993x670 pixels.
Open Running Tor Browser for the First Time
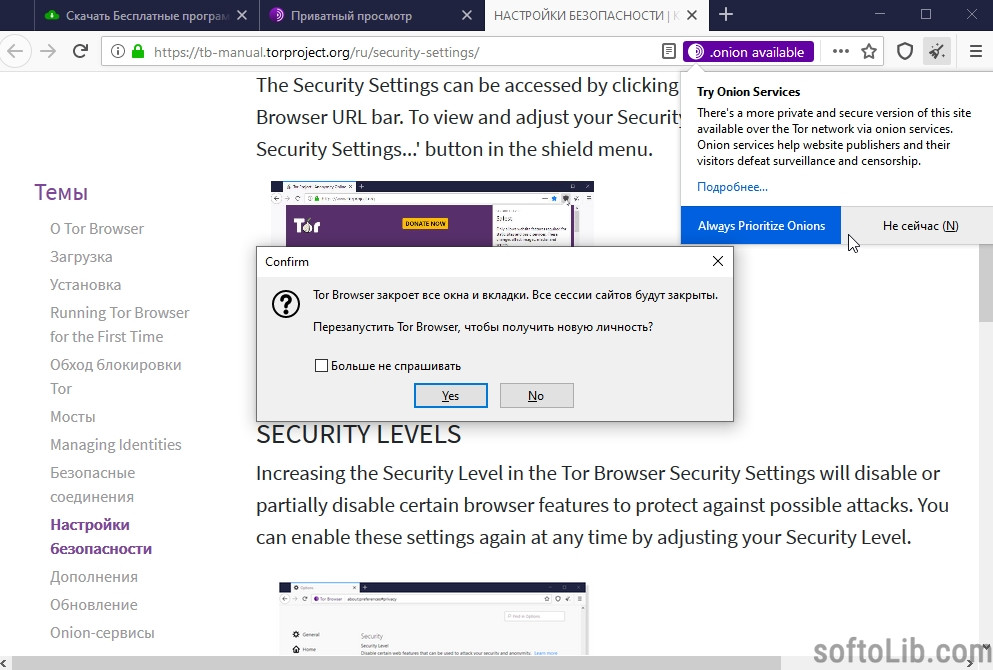click(x=120, y=324)
